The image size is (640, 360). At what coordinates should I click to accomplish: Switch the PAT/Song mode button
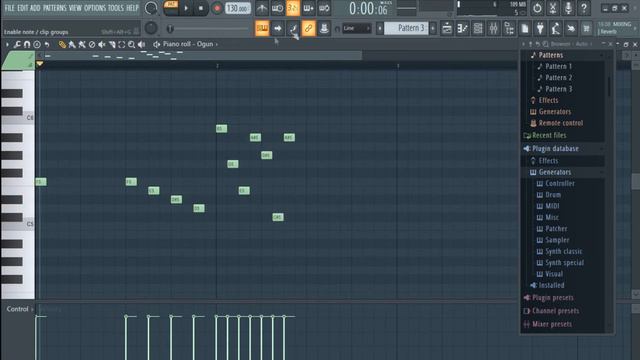[x=171, y=8]
